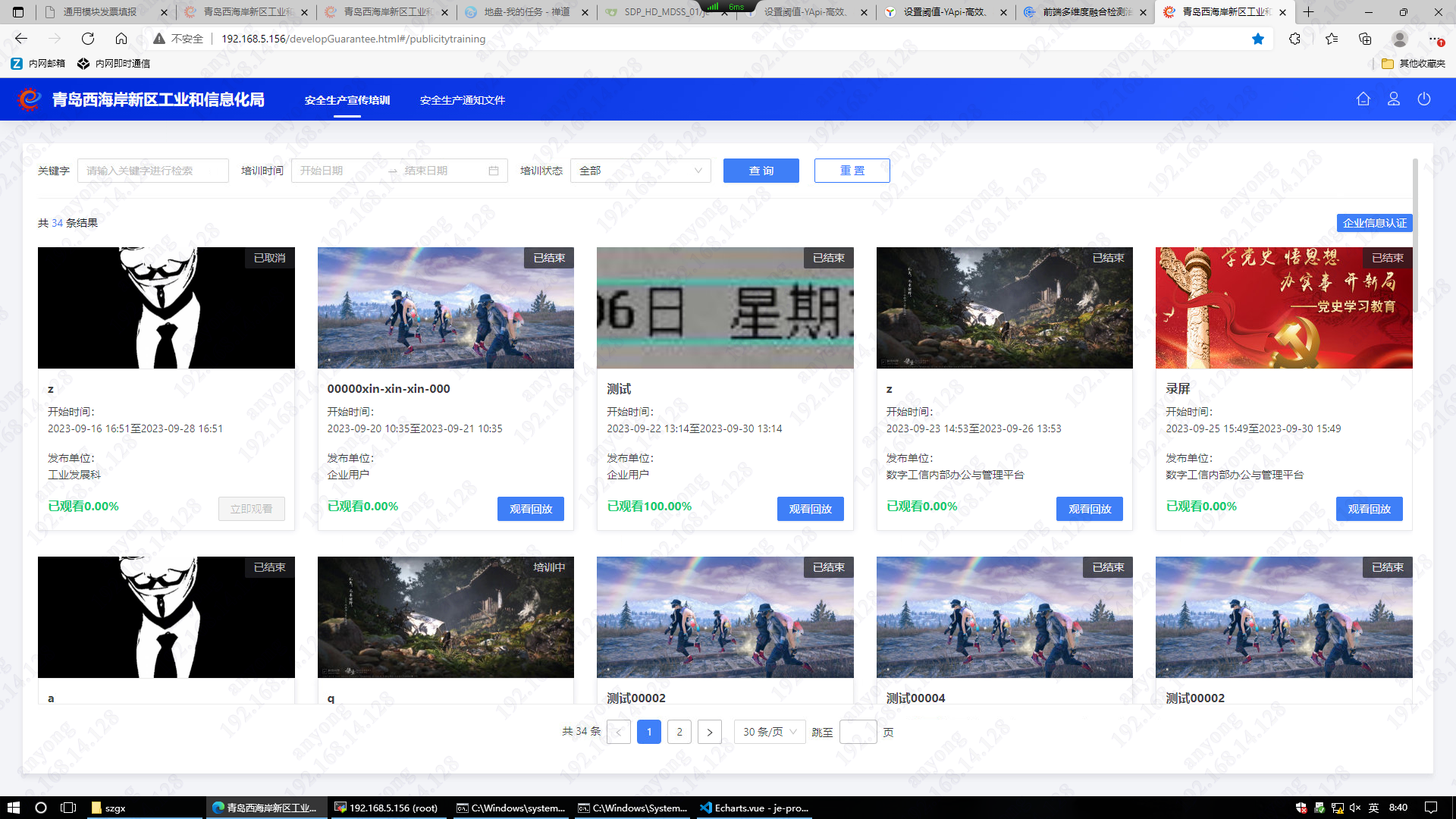Image resolution: width=1456 pixels, height=819 pixels.
Task: Go to page 2 in pagination
Action: click(x=679, y=732)
